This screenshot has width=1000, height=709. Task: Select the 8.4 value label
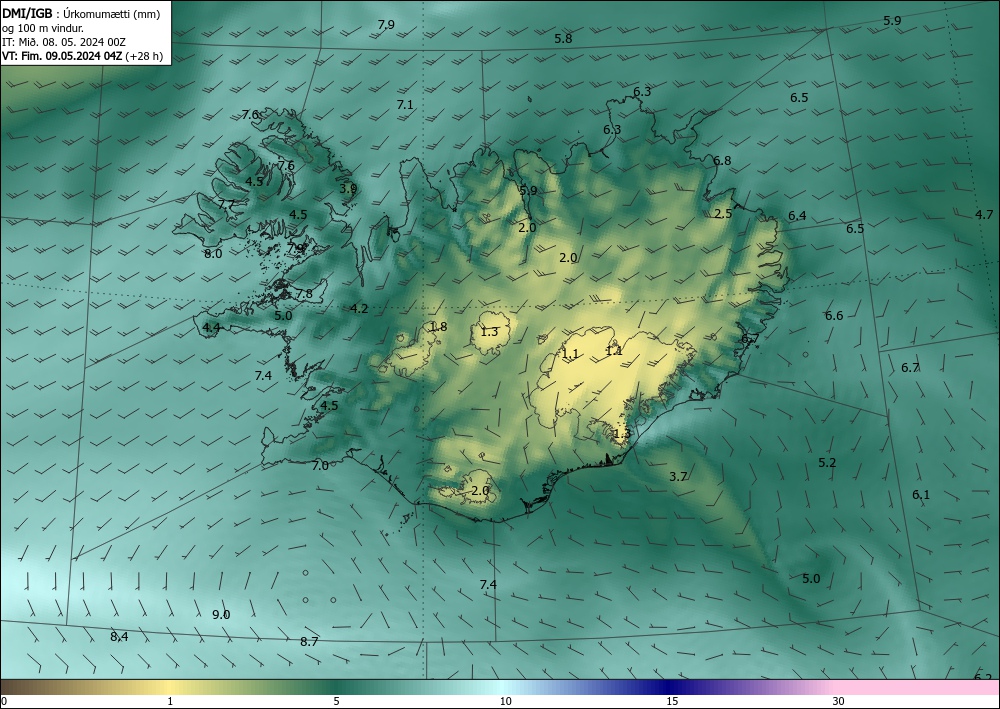[119, 636]
